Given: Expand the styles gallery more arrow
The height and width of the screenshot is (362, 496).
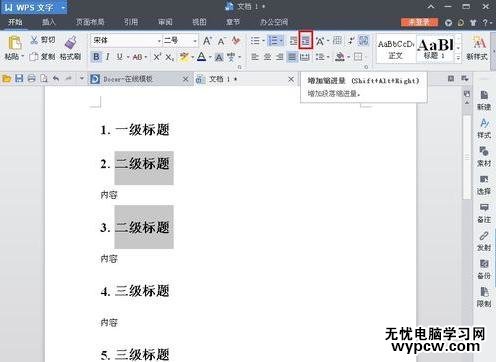Looking at the screenshot, I should point(458,58).
